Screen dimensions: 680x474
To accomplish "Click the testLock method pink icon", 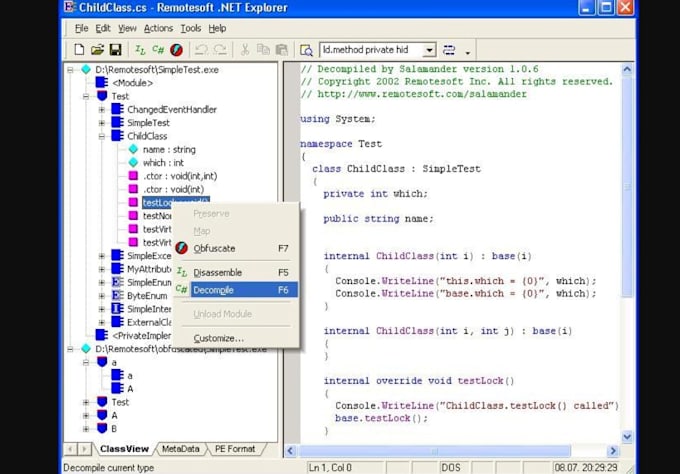I will coord(133,203).
